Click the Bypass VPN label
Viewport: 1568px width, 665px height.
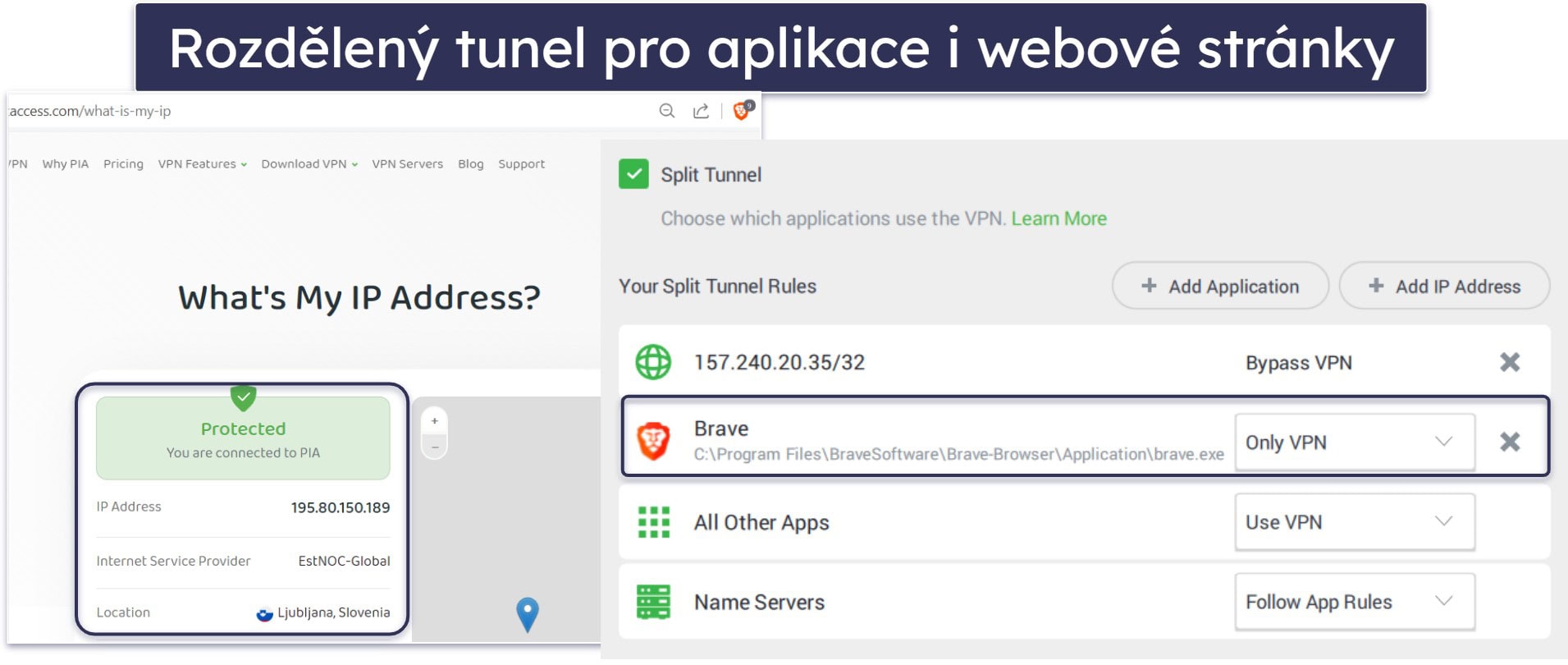click(x=1298, y=363)
